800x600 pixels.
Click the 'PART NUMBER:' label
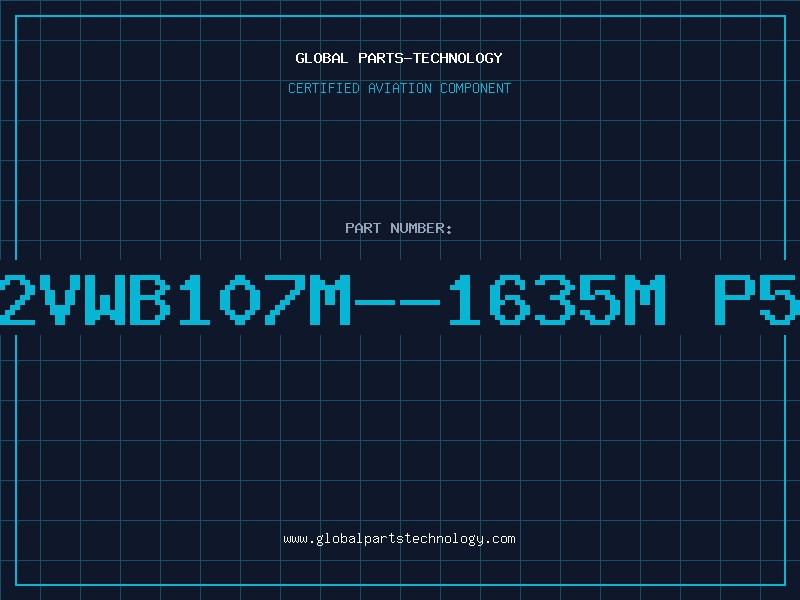[399, 228]
